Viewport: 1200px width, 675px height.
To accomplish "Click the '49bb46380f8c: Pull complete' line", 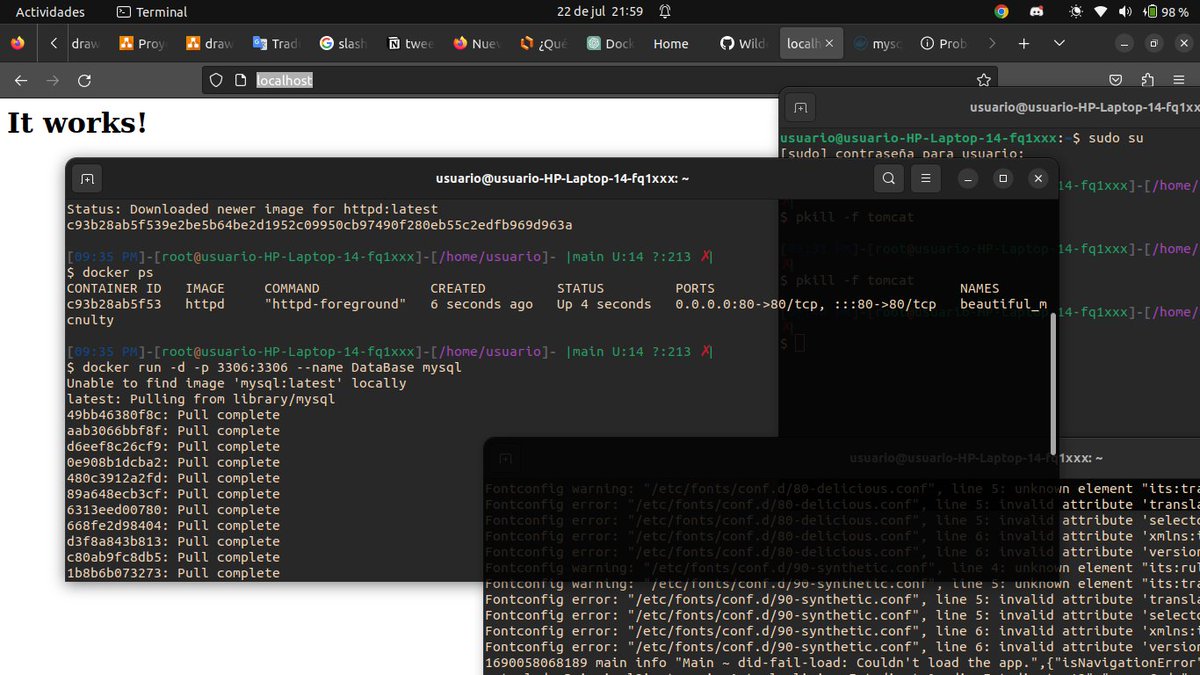I will [x=173, y=415].
